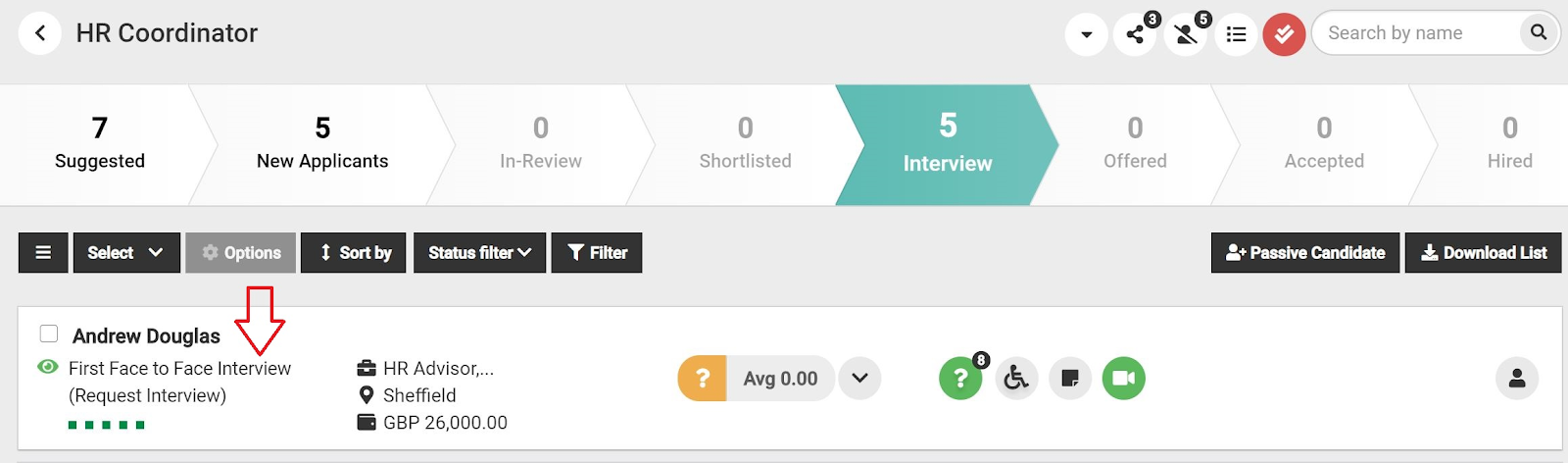Switch to the Suggested stage tab
Screen dimensions: 1568x463
point(99,145)
